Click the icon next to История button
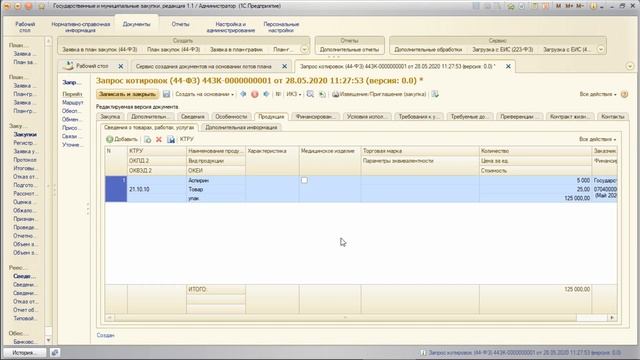The image size is (640, 360). coord(55,352)
